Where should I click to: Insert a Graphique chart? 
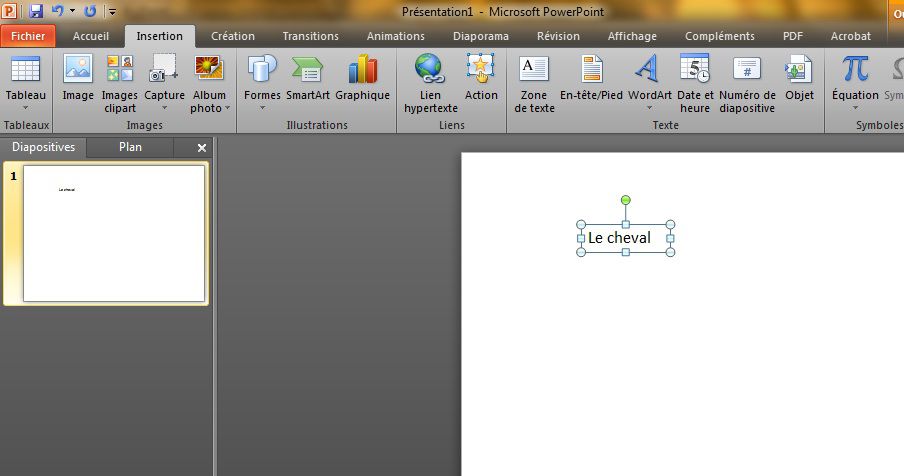pos(362,70)
